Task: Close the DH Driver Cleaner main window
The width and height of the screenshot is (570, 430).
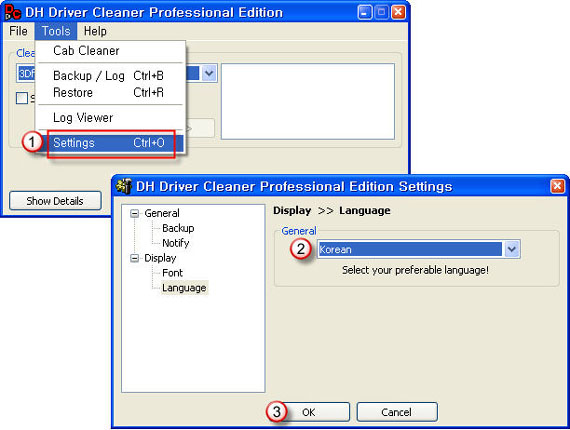Action: 398,12
